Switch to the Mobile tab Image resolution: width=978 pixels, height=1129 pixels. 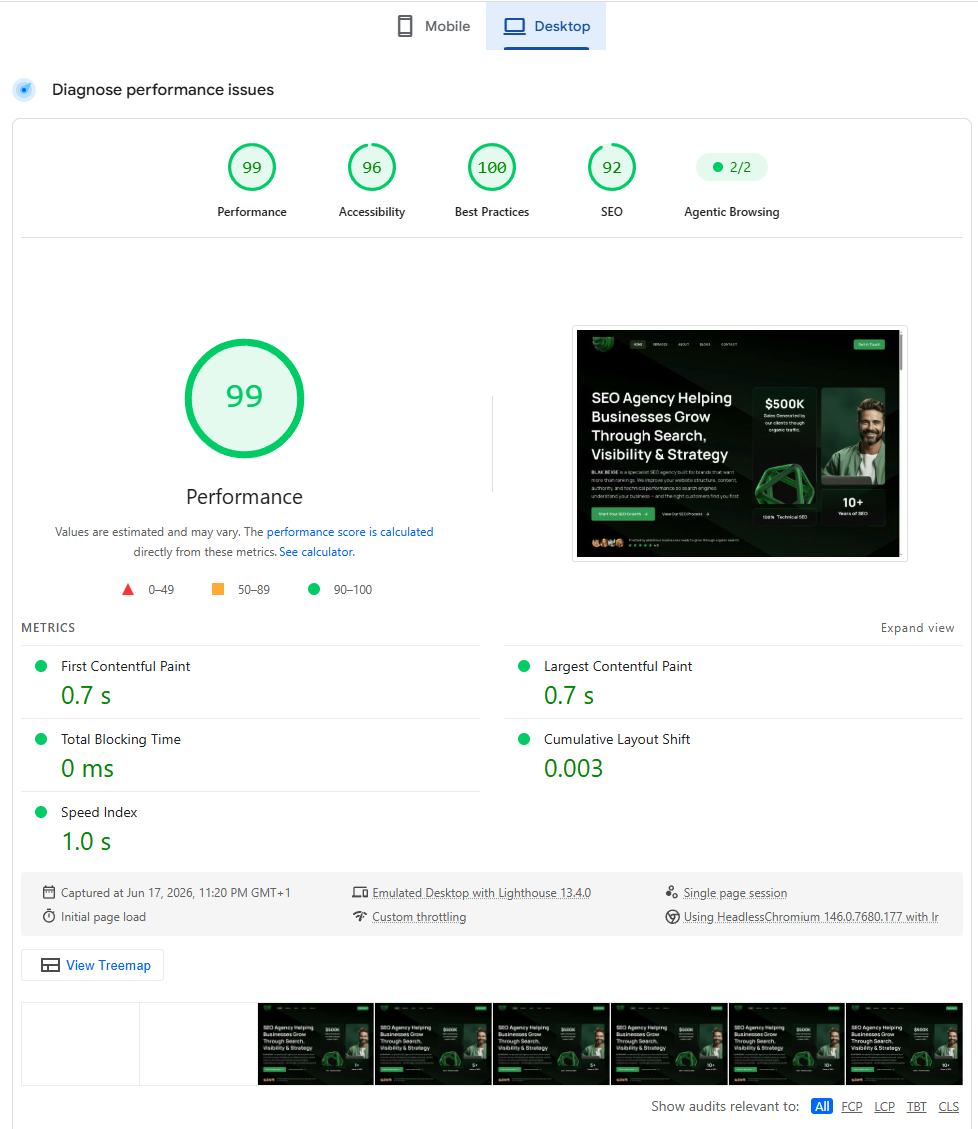tap(434, 26)
